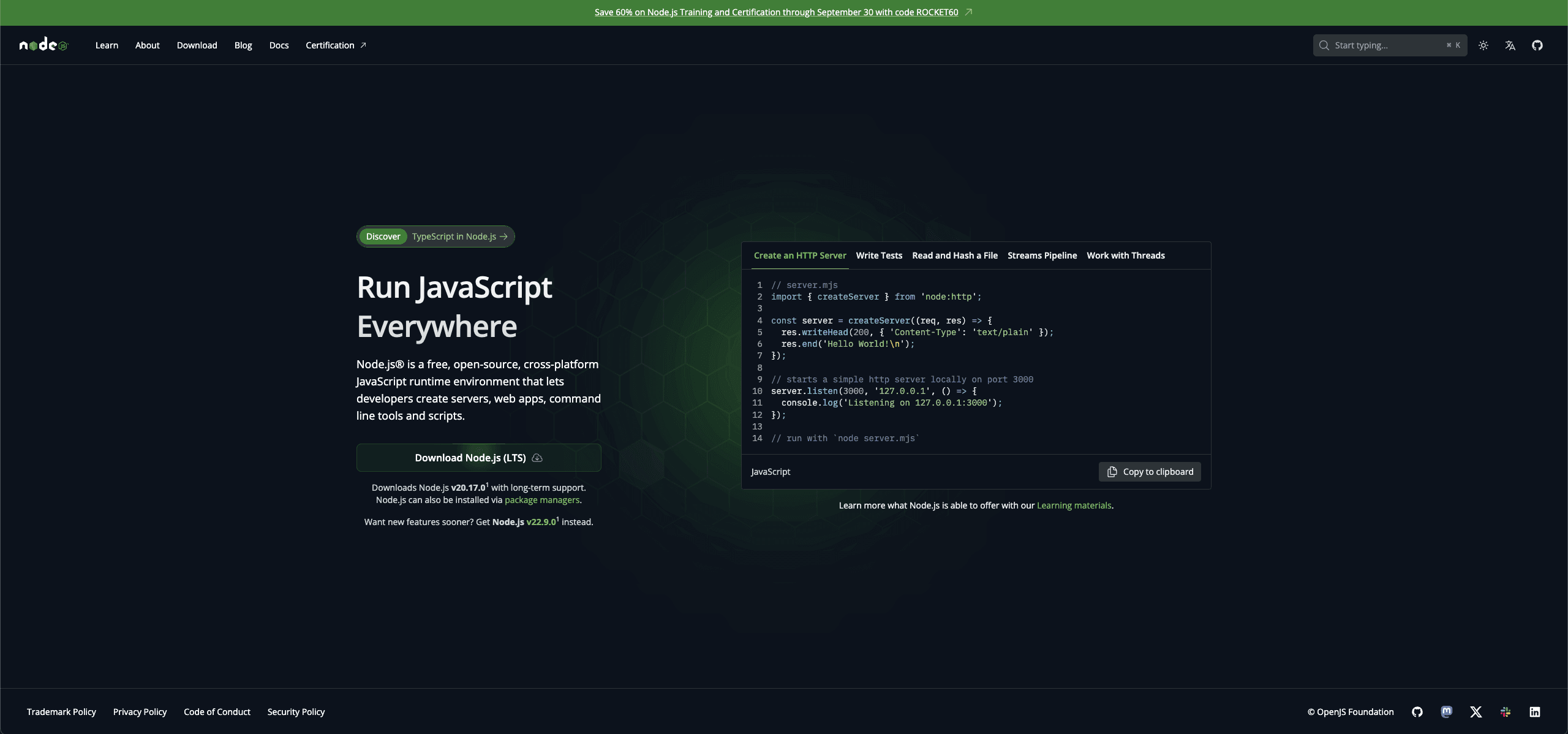Open the Trademark Policy footer link

pyautogui.click(x=61, y=712)
